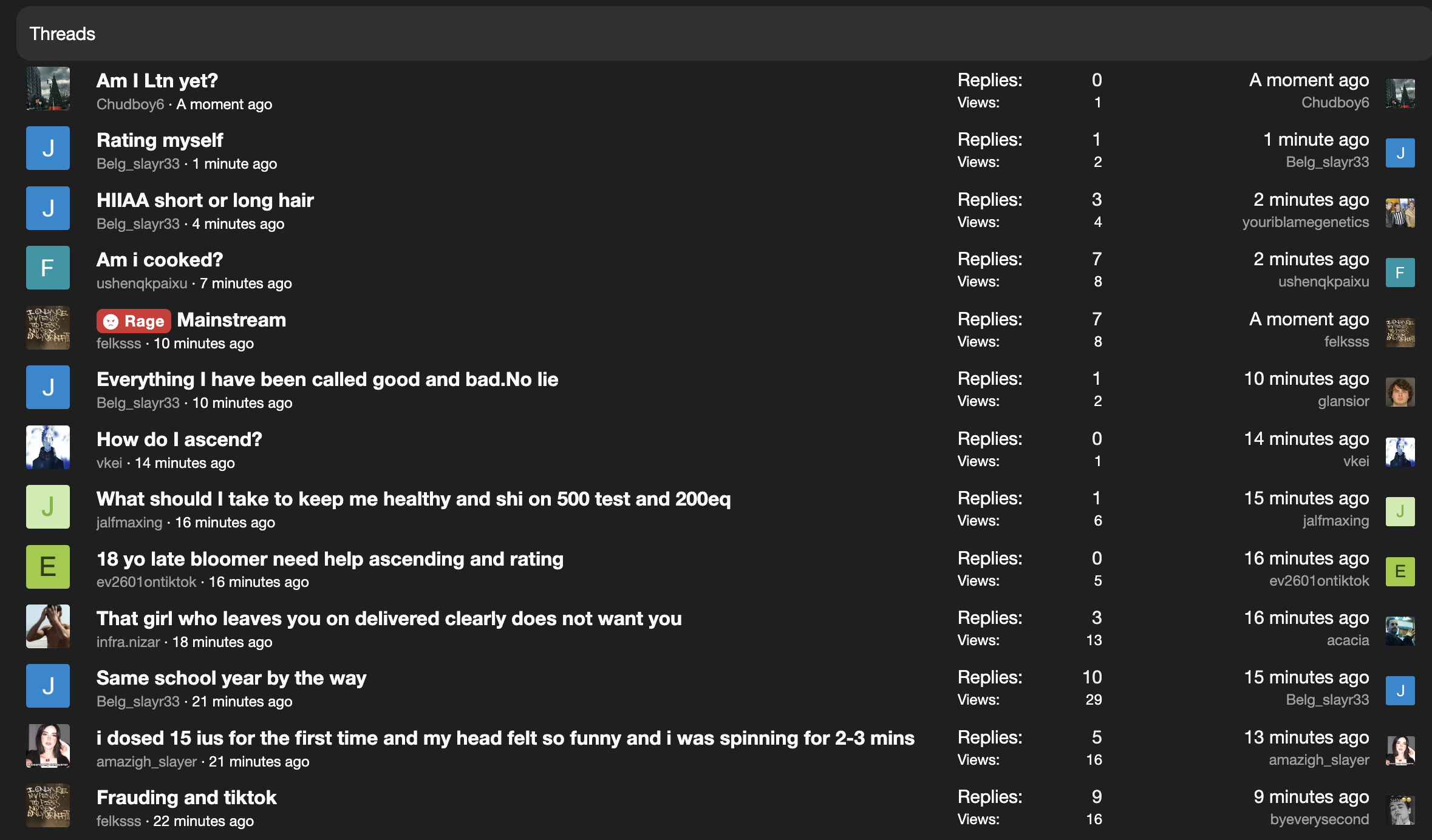Click Chudboy6's avatar beside 'Am I Ltn yet?'
The width and height of the screenshot is (1432, 840).
[x=48, y=89]
